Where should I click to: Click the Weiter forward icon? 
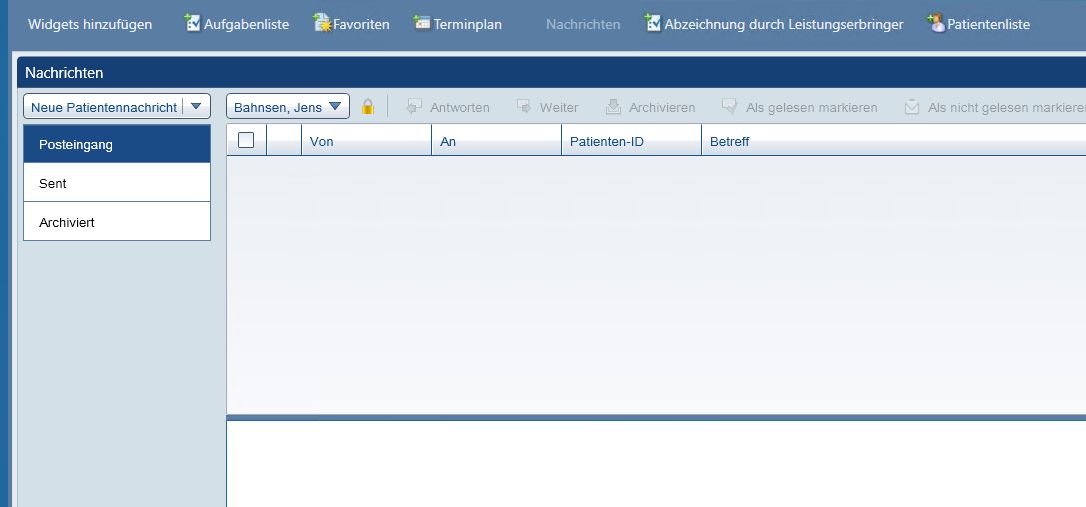pyautogui.click(x=524, y=107)
